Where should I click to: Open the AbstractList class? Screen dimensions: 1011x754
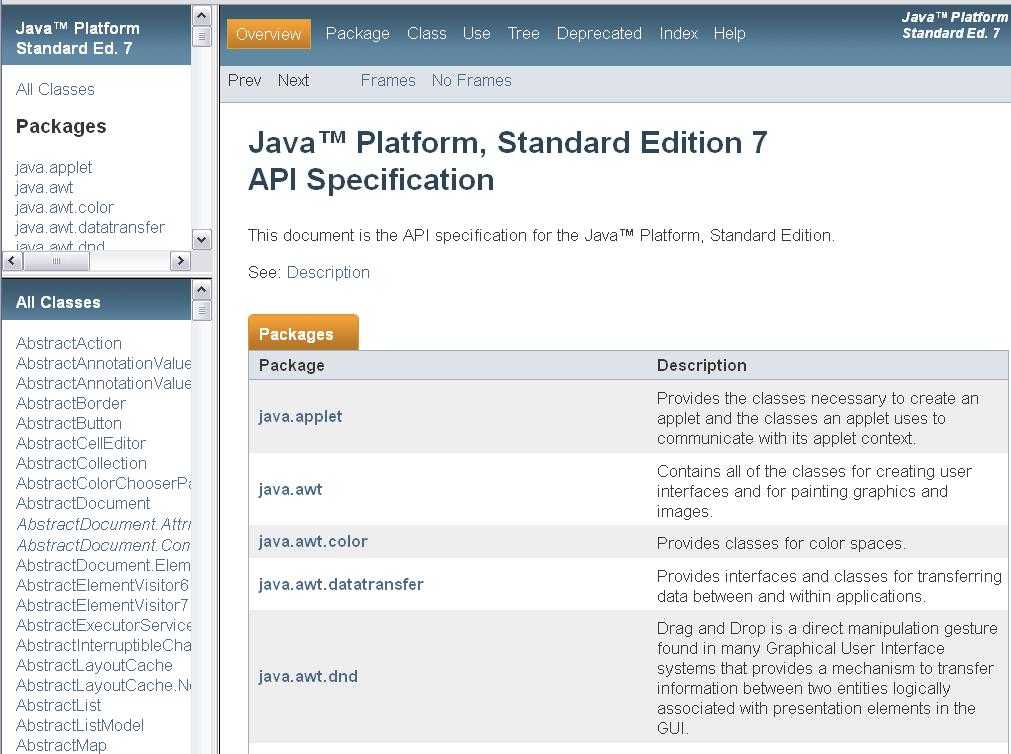pos(58,705)
